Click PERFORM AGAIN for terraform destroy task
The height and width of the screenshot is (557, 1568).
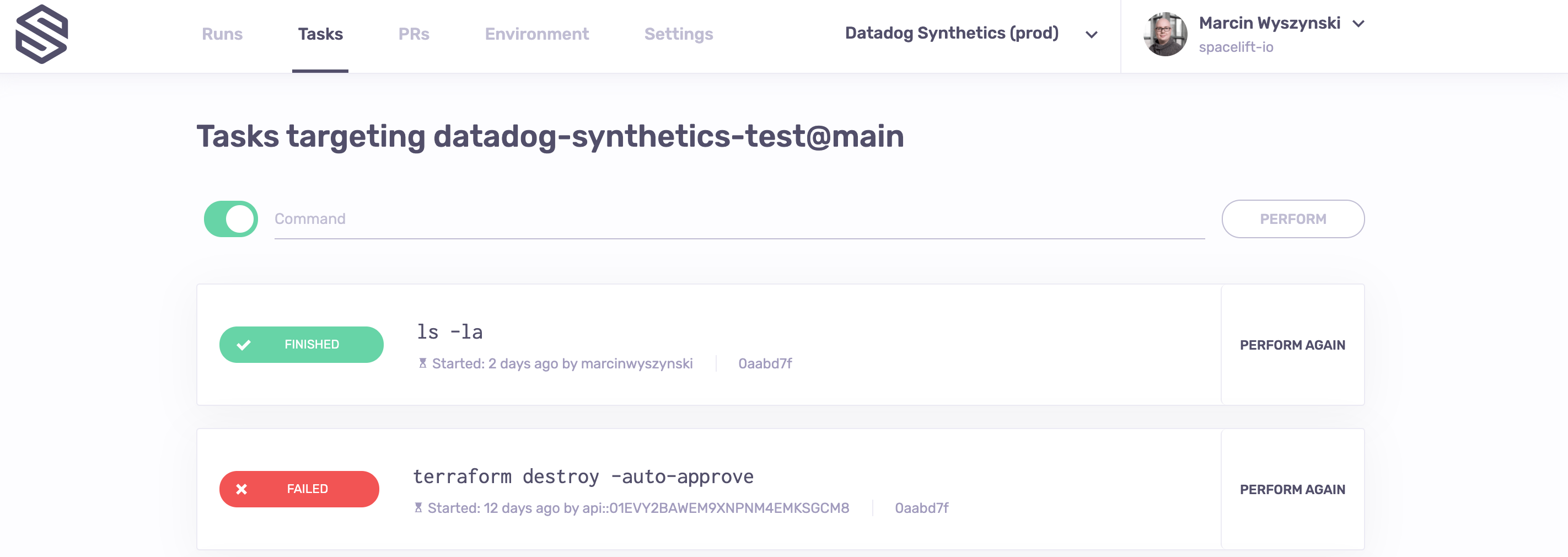[1292, 489]
